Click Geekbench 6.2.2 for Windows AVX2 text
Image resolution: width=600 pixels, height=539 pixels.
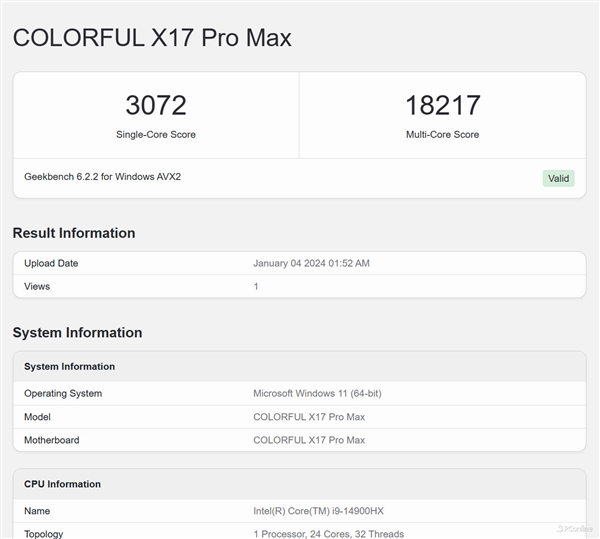click(103, 177)
